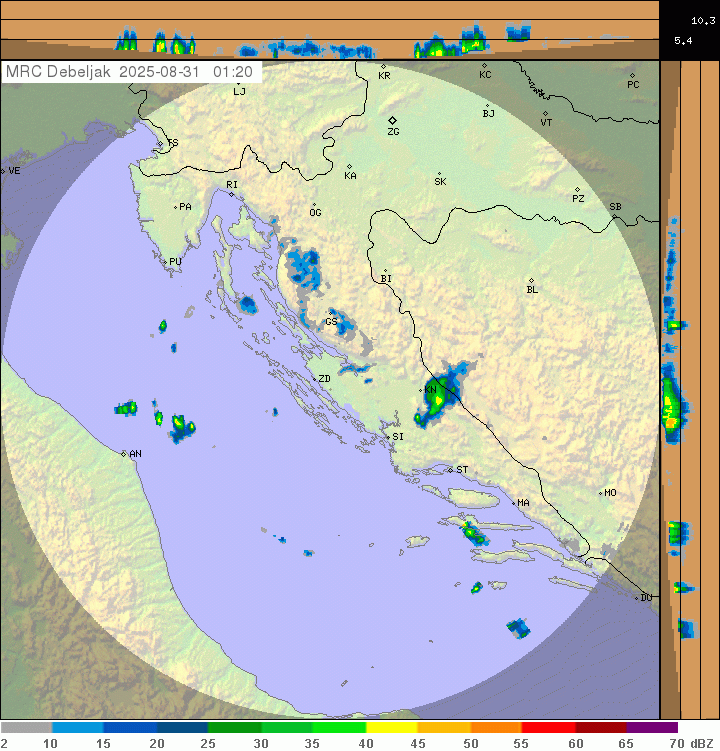Screen dimensions: 720x751
Task: Pick the dark red 60-65 dBZ swatch
Action: pos(601,728)
